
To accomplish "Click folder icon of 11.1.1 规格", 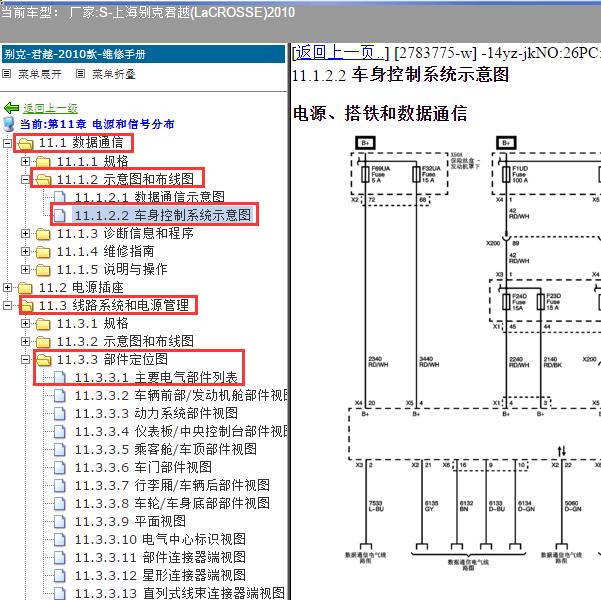I will click(43, 162).
